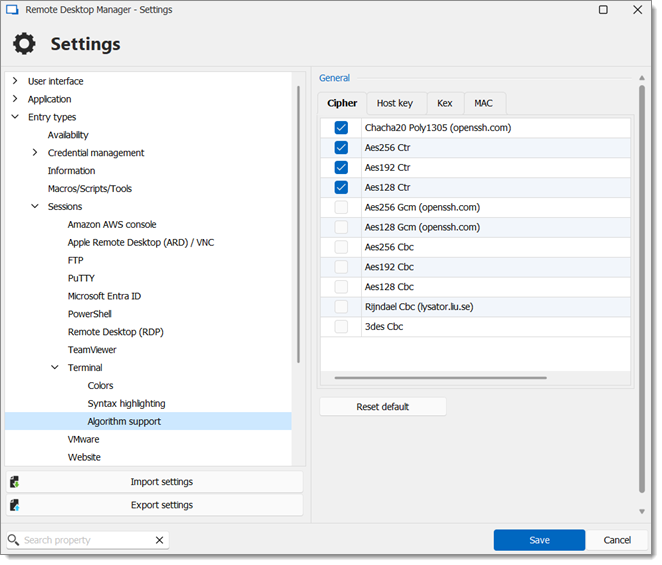
Task: Switch to the Host key tab
Action: 395,103
